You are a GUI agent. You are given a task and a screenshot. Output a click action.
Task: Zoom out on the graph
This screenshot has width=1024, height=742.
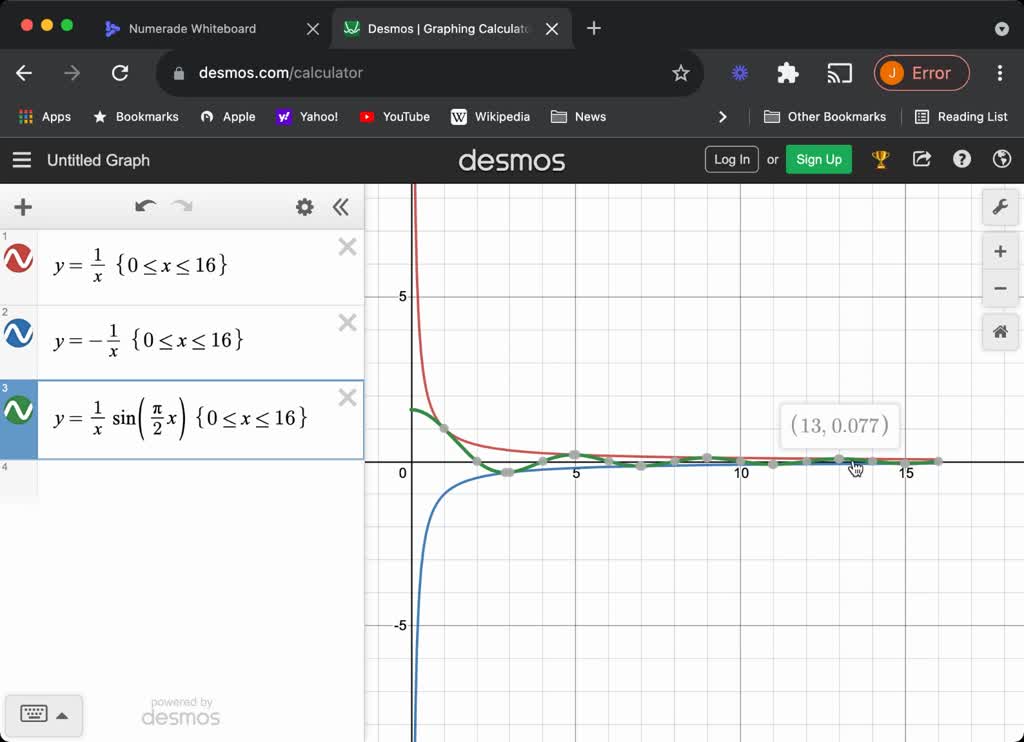pyautogui.click(x=999, y=289)
